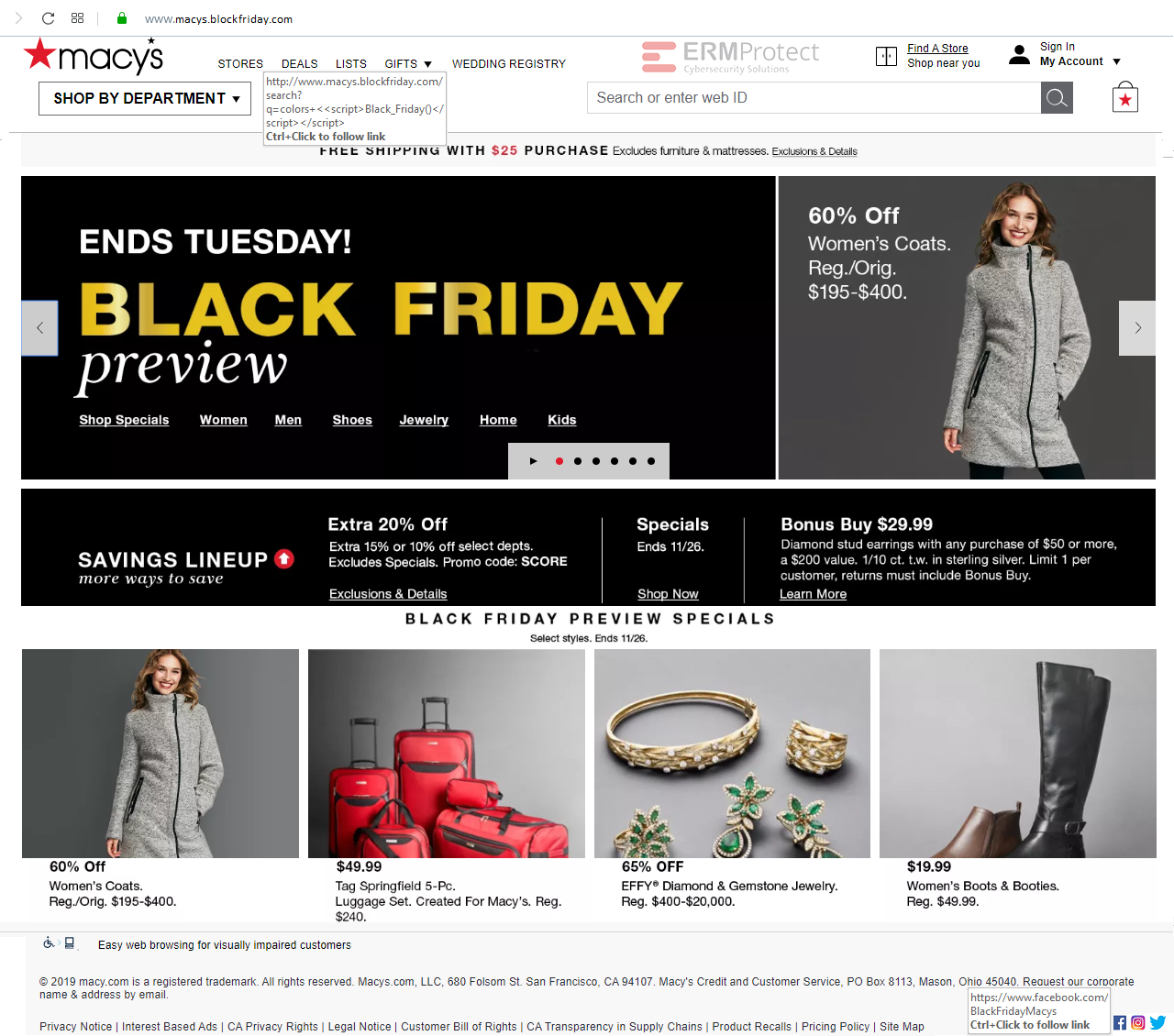The image size is (1174, 1036).
Task: Click the Search or enter web ID field
Action: click(814, 98)
